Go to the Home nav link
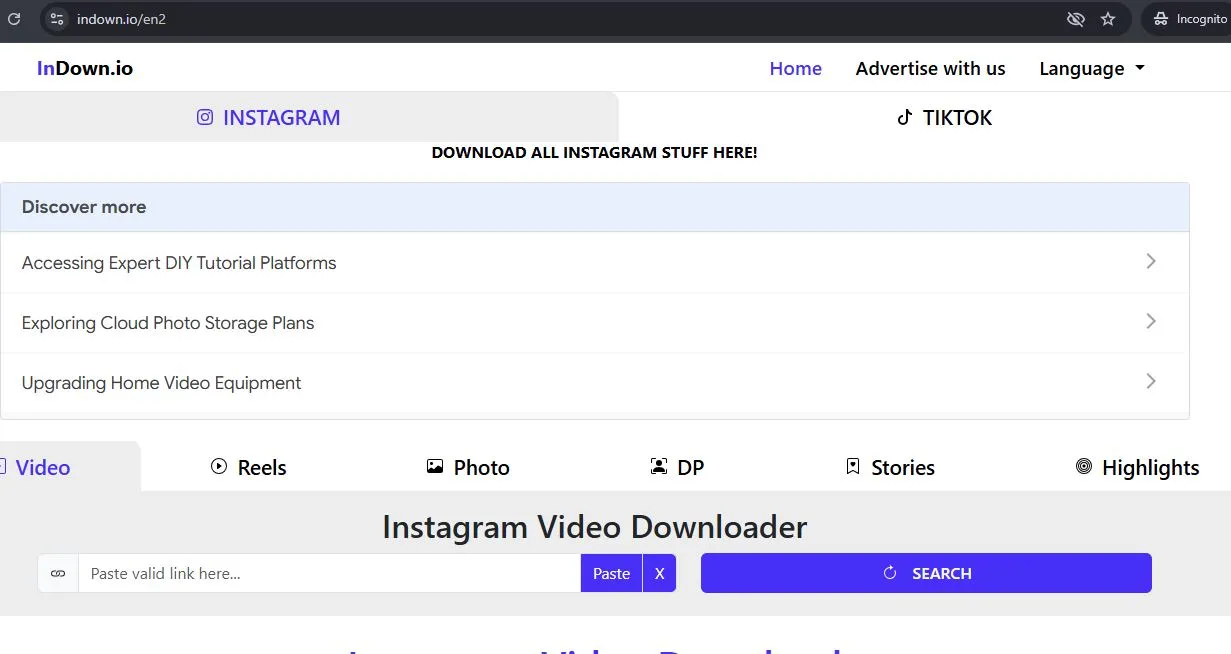Image resolution: width=1231 pixels, height=654 pixels. click(796, 68)
